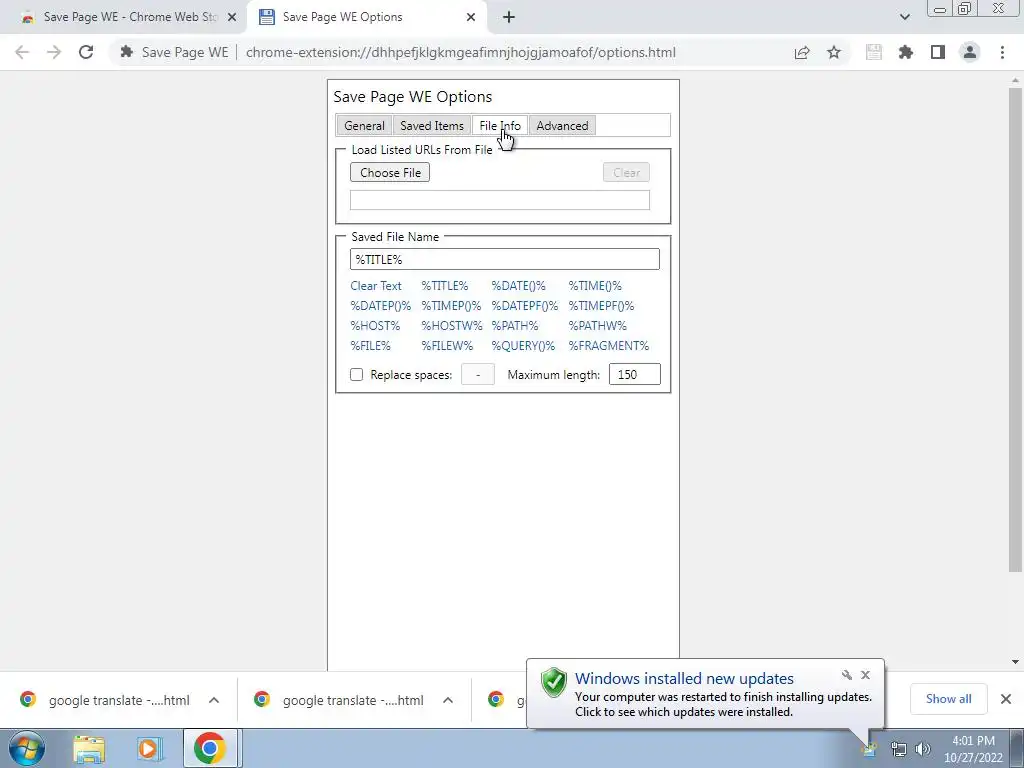Insert the %PATHW% token
This screenshot has width=1024, height=768.
coord(598,325)
